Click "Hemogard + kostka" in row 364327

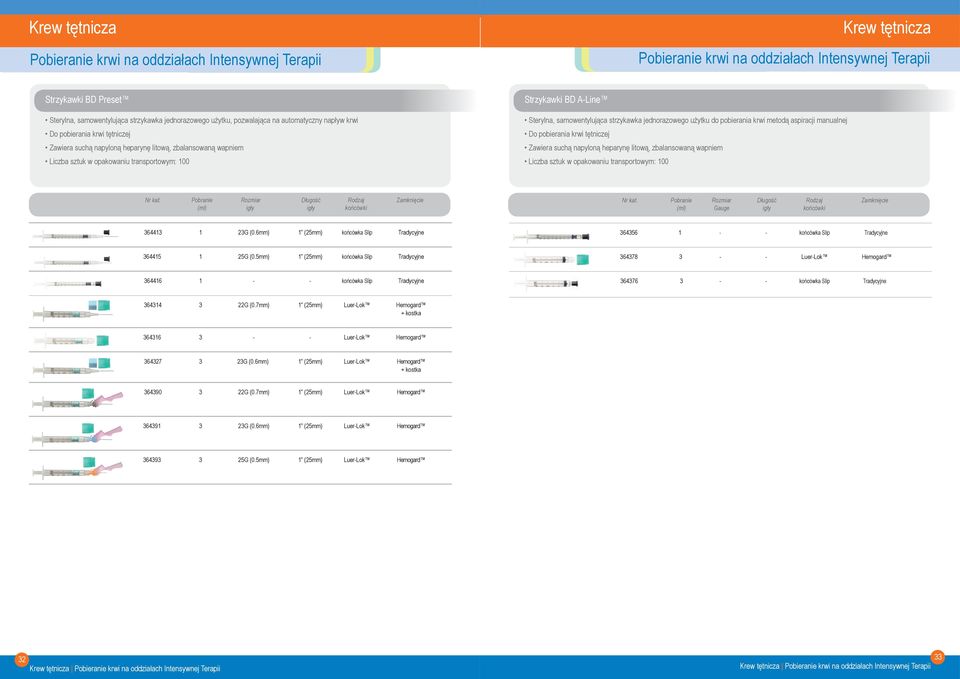pos(411,366)
